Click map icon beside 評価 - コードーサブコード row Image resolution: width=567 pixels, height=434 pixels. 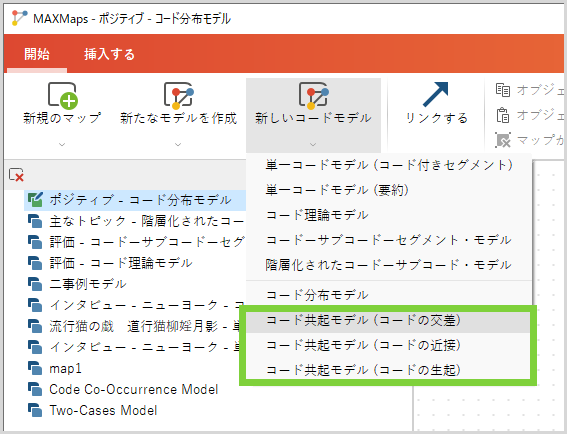[x=35, y=242]
